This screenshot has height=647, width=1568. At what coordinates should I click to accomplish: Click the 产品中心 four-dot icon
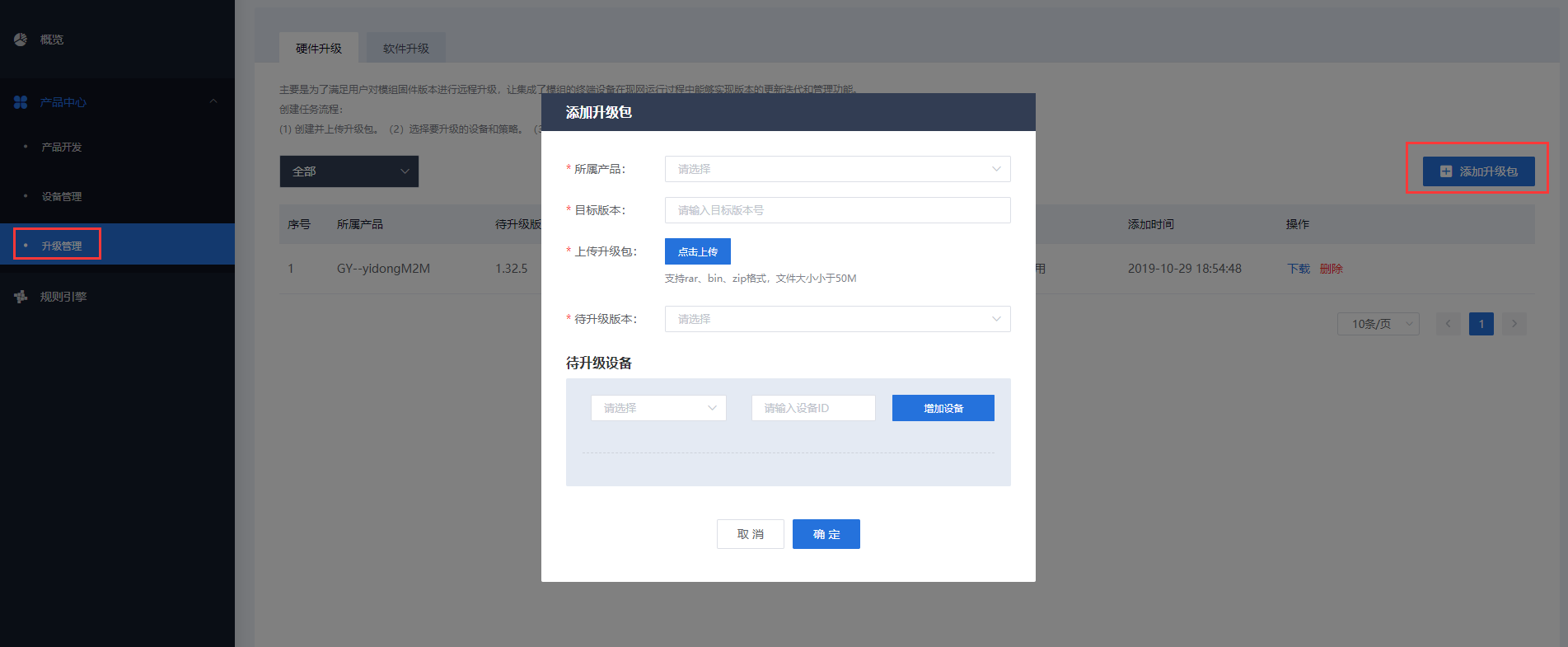point(21,102)
